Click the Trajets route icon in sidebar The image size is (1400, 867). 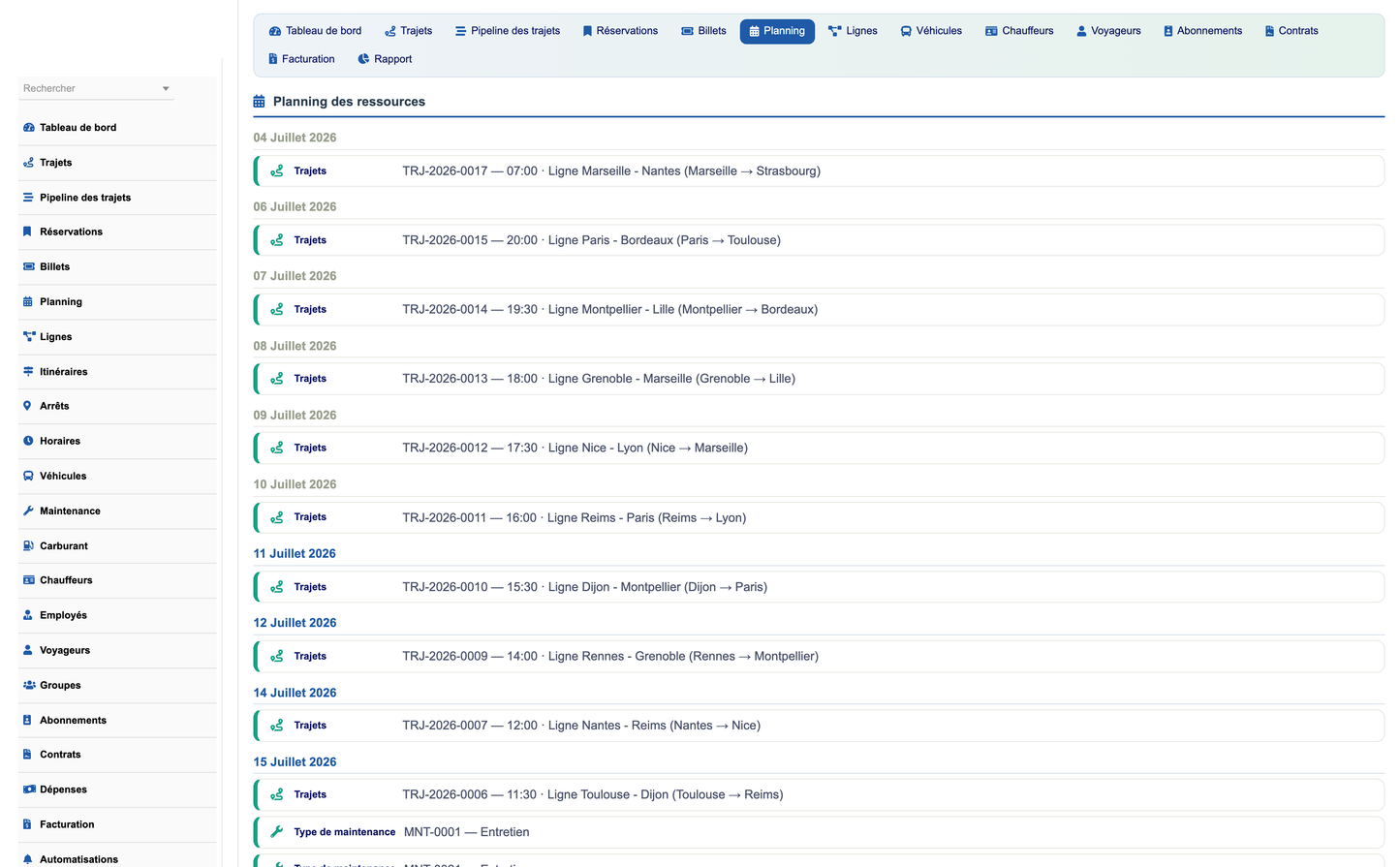pyautogui.click(x=28, y=163)
